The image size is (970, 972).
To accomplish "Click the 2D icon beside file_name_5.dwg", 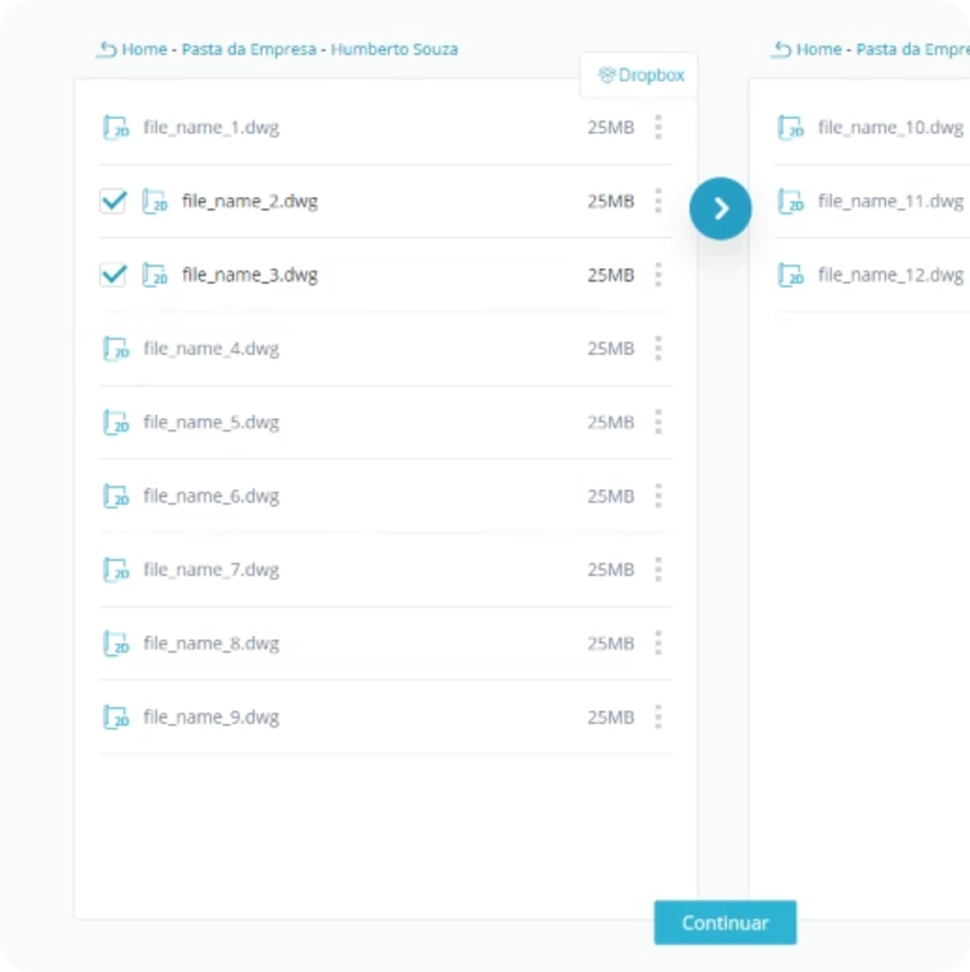I will tap(116, 423).
